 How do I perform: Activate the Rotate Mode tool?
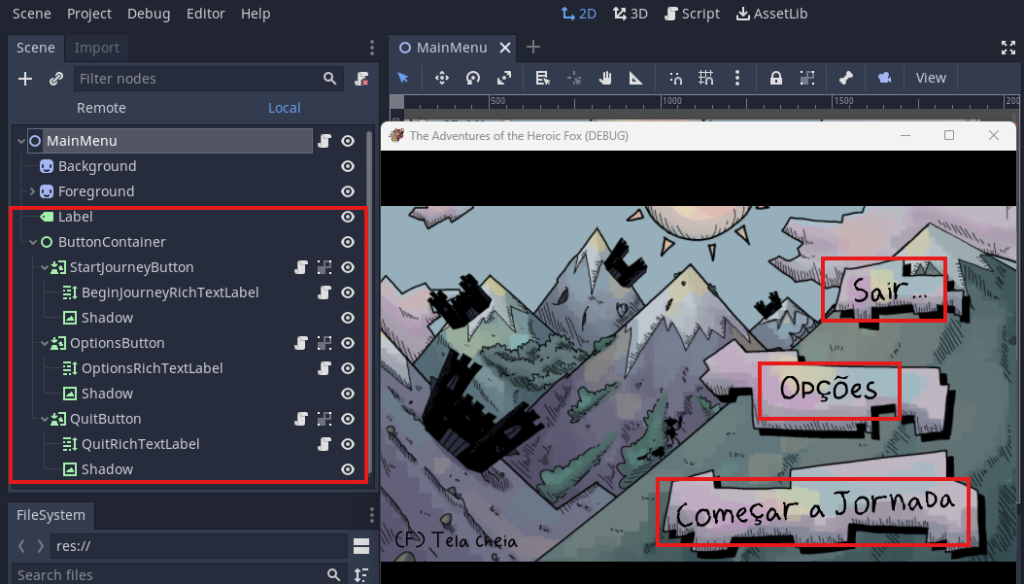(x=473, y=78)
